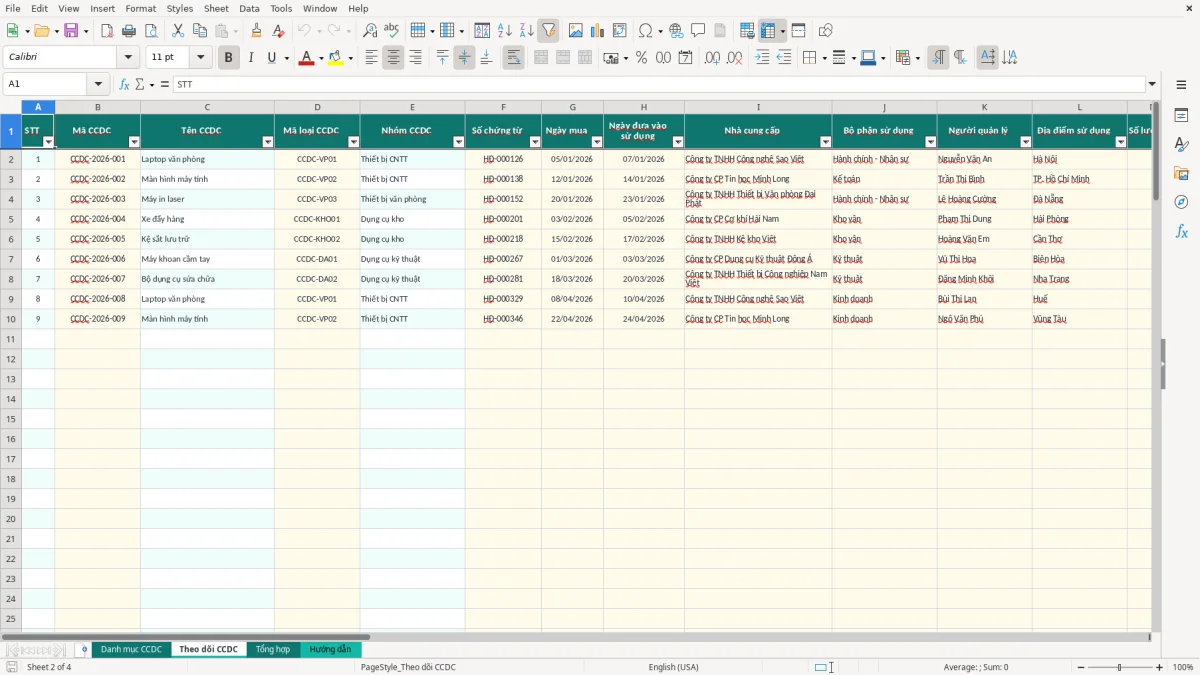Screen dimensions: 1200x675
Task: Clear direct formatting icon
Action: [x=279, y=31]
